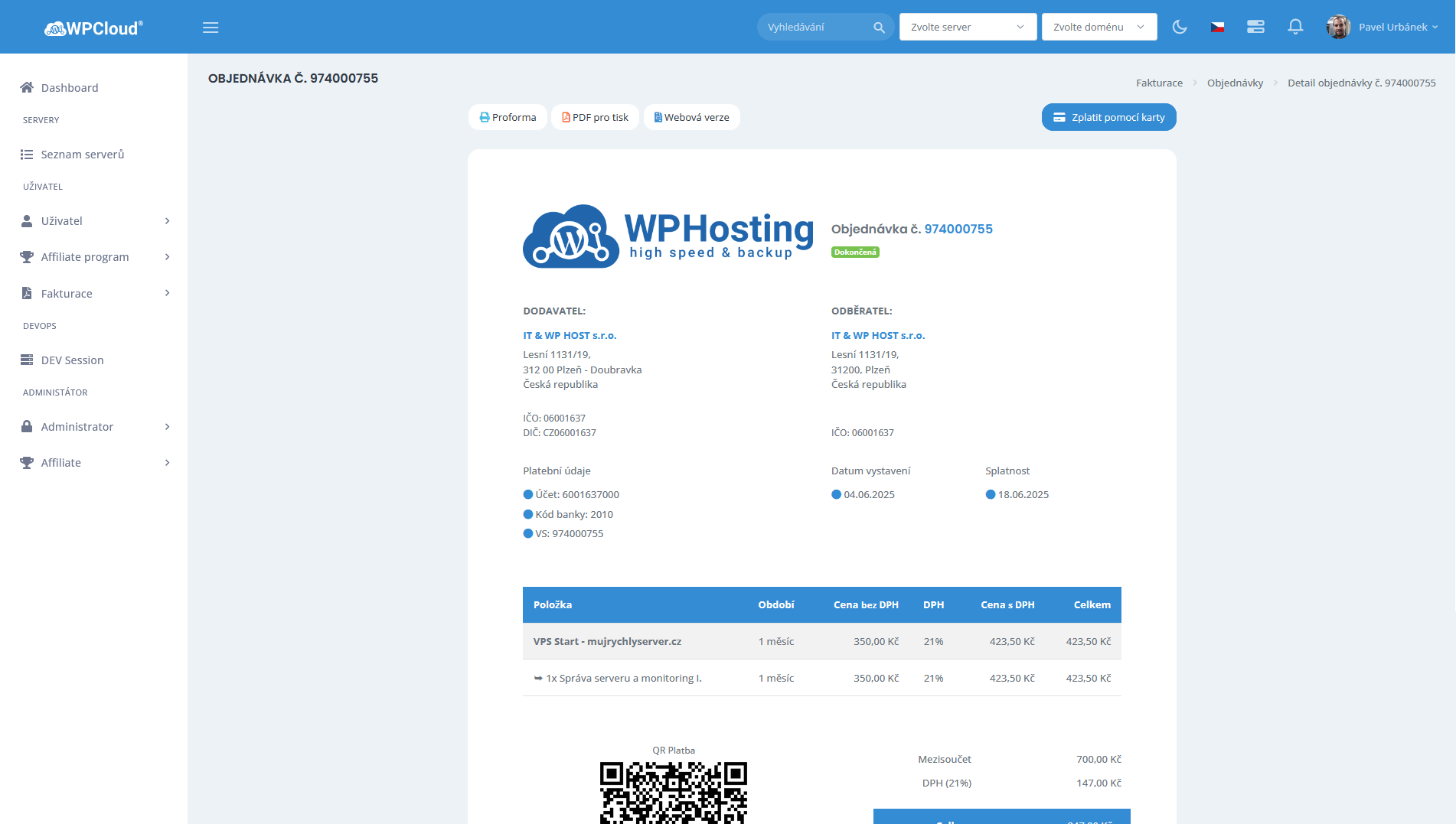Screen dimensions: 1456x824
Task: Click the Fakturace invoice icon
Action: [27, 293]
